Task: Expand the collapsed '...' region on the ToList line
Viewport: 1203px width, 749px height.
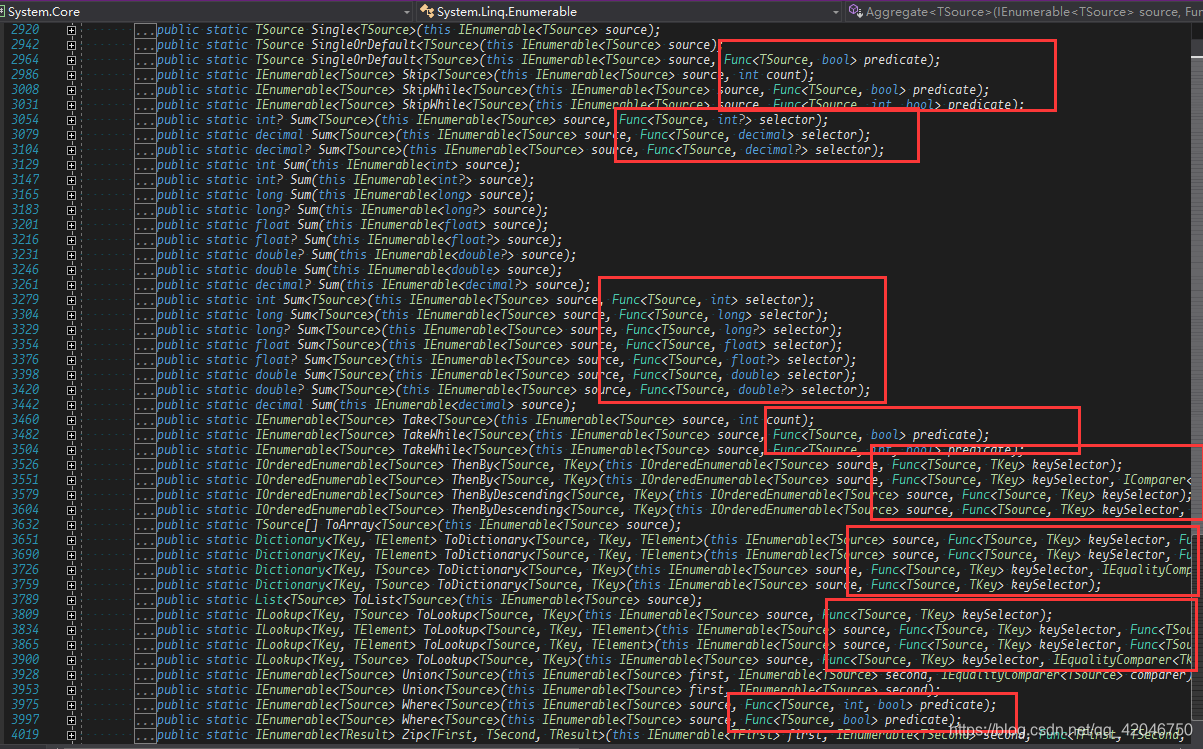Action: (146, 599)
